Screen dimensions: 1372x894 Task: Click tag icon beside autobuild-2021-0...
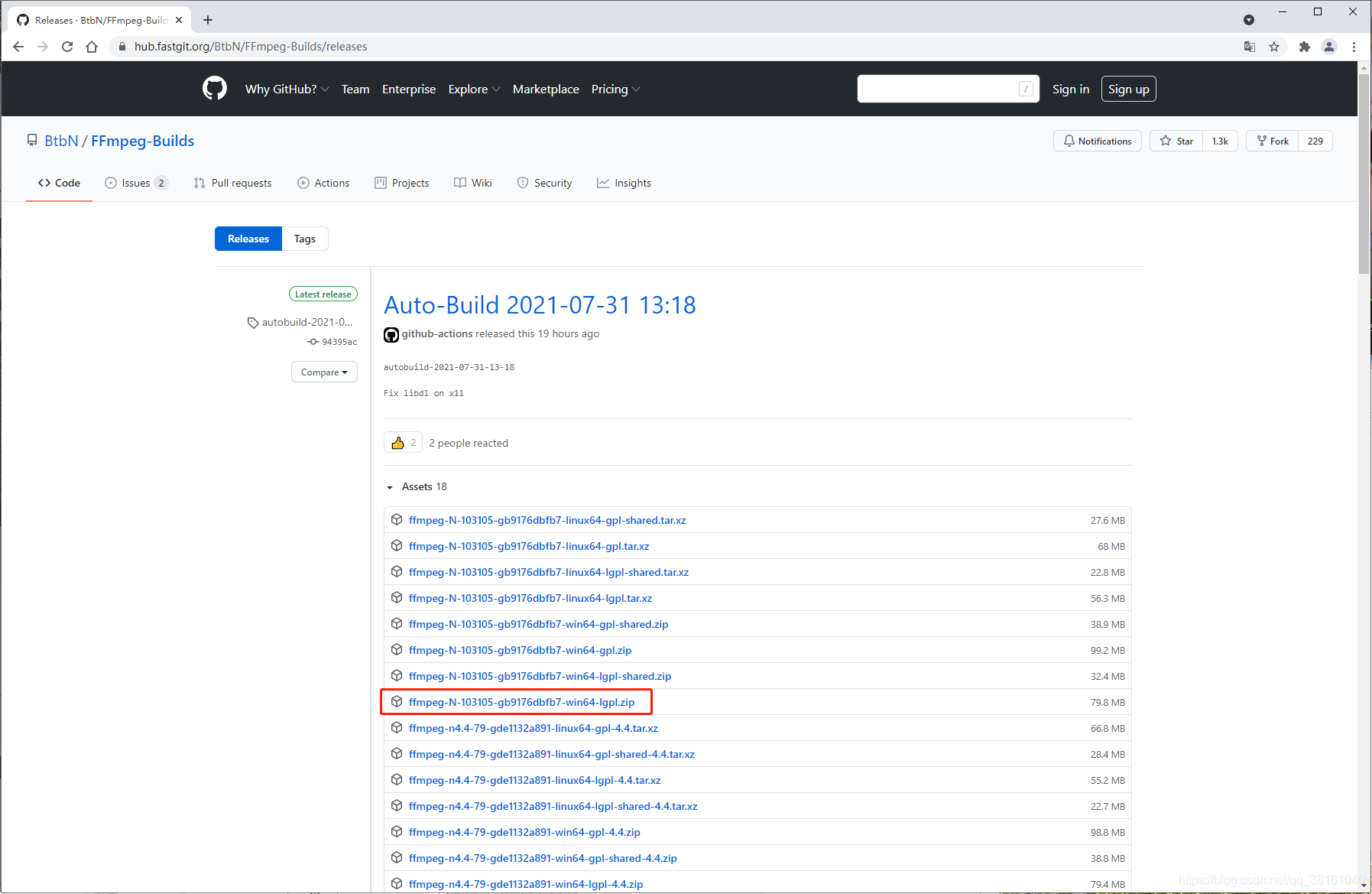pos(253,323)
